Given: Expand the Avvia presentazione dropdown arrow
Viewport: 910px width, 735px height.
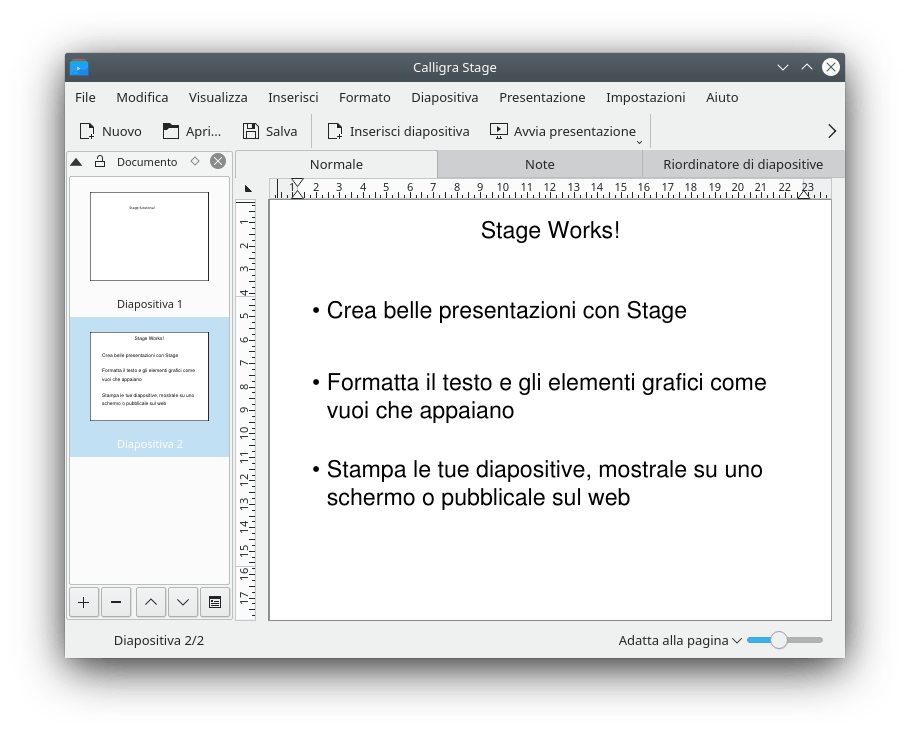Looking at the screenshot, I should click(x=640, y=142).
